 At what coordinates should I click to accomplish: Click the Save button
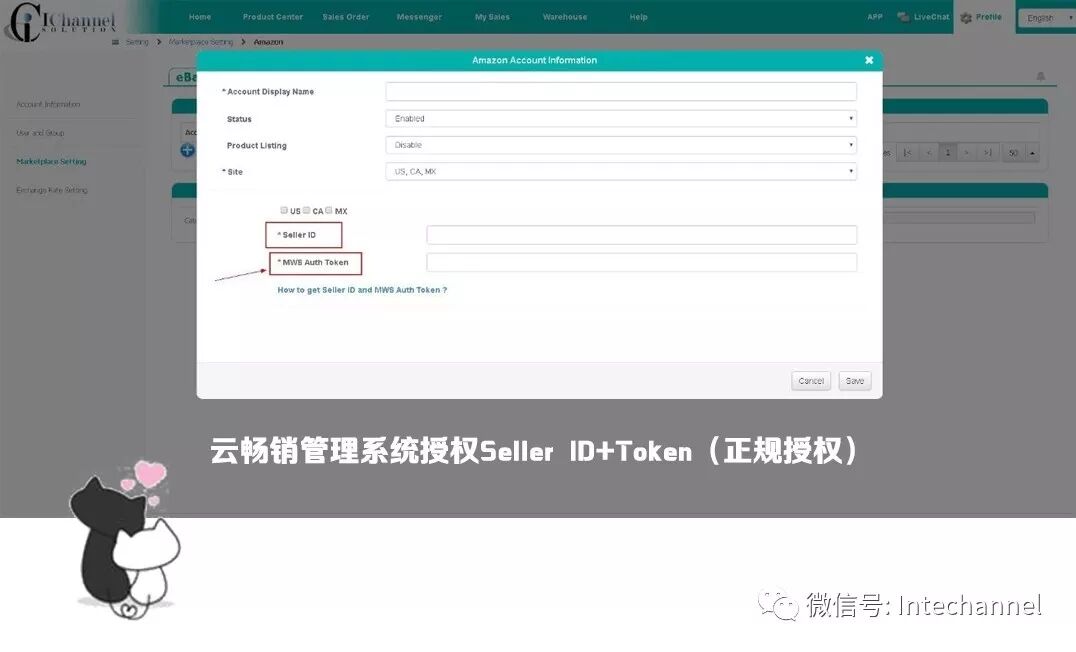point(855,381)
